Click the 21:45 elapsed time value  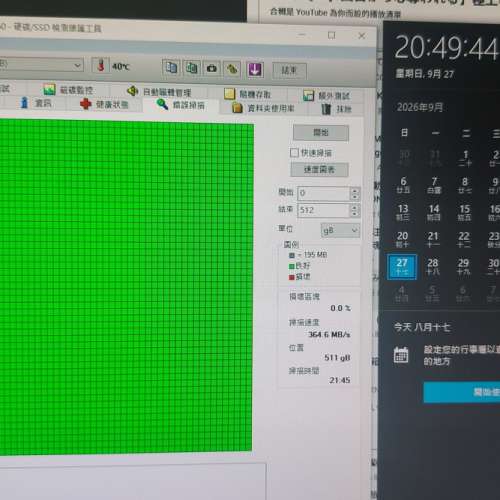(x=340, y=380)
